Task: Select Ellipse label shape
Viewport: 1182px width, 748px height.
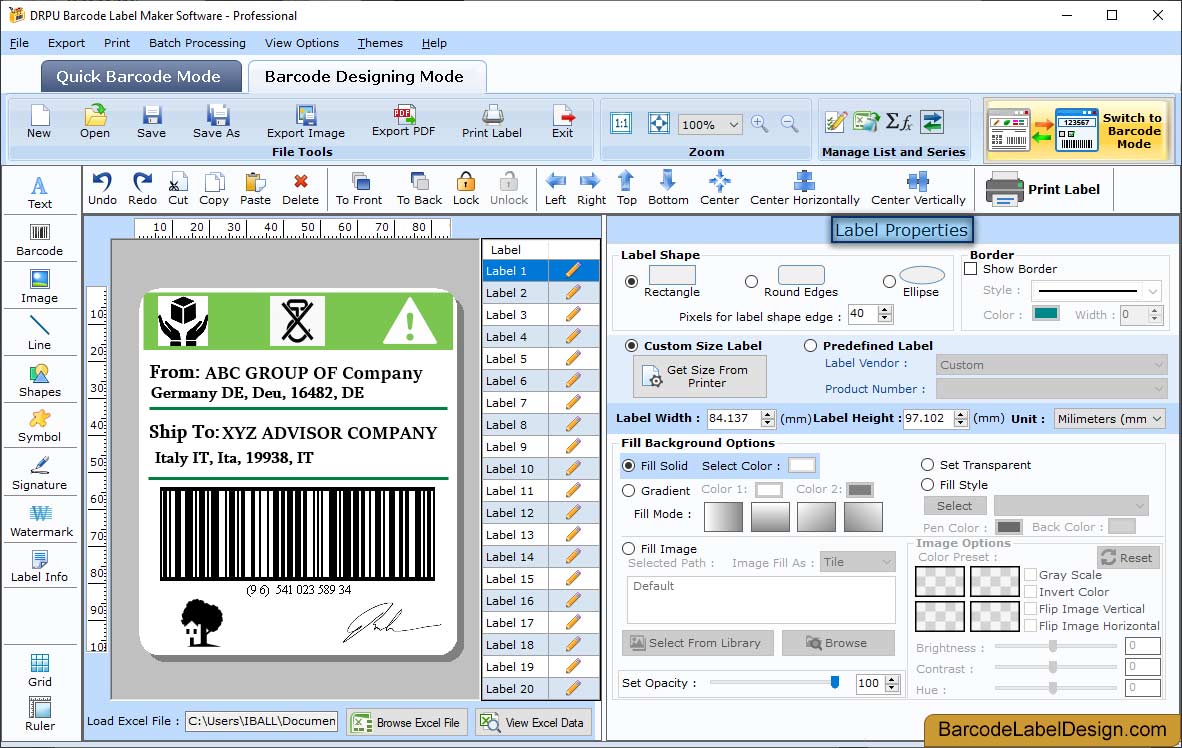Action: click(890, 281)
